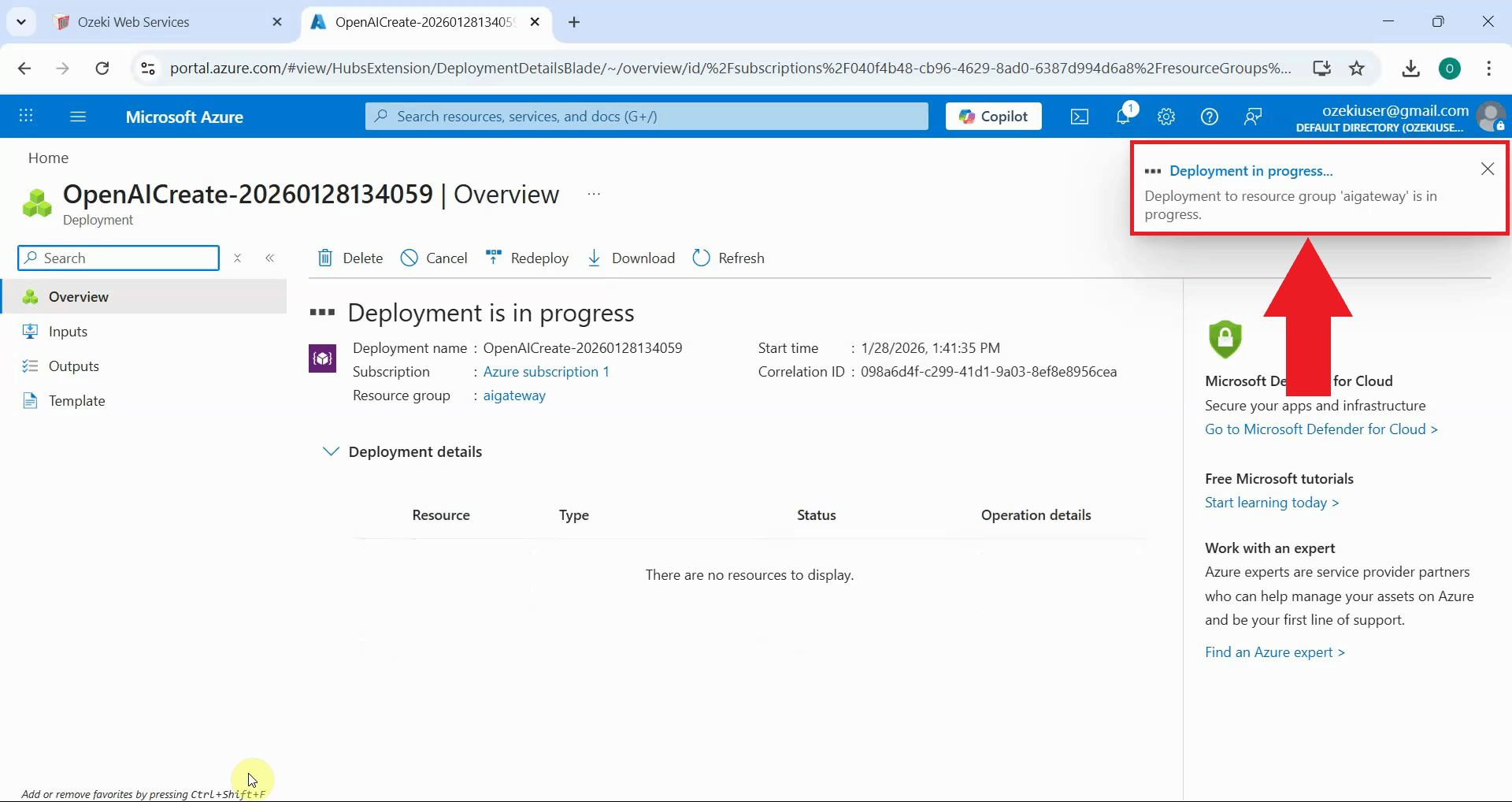Screen dimensions: 1512x802
Task: Open Azure portal settings gear
Action: [1166, 117]
